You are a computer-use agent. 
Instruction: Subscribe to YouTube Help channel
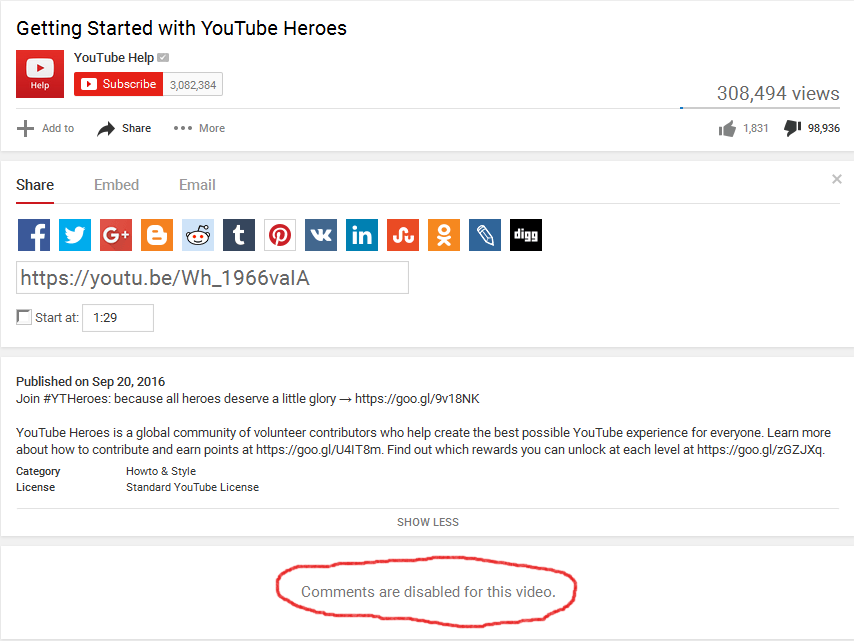pos(118,84)
